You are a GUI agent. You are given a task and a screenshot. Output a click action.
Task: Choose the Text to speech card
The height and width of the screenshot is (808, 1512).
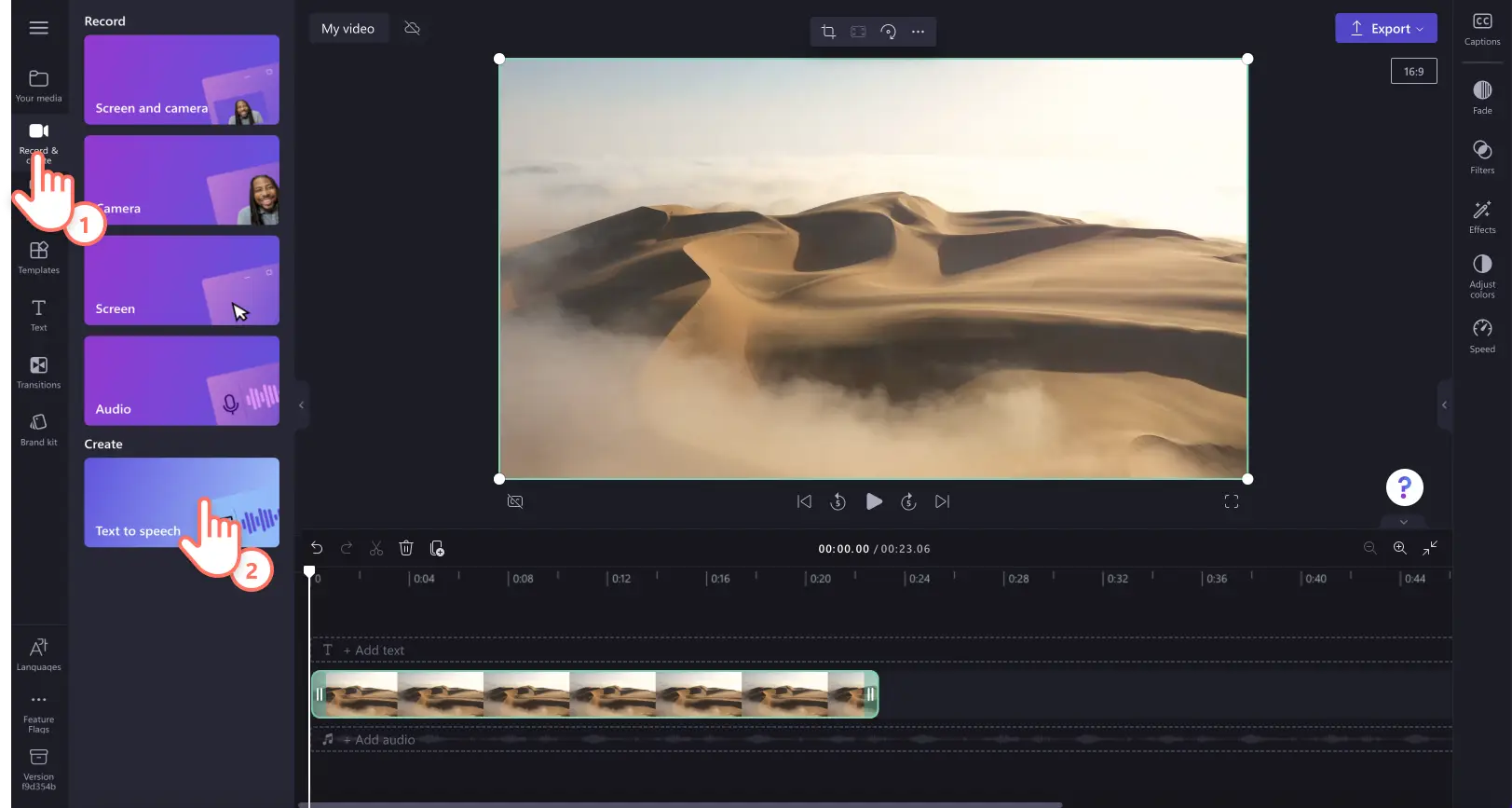point(182,502)
